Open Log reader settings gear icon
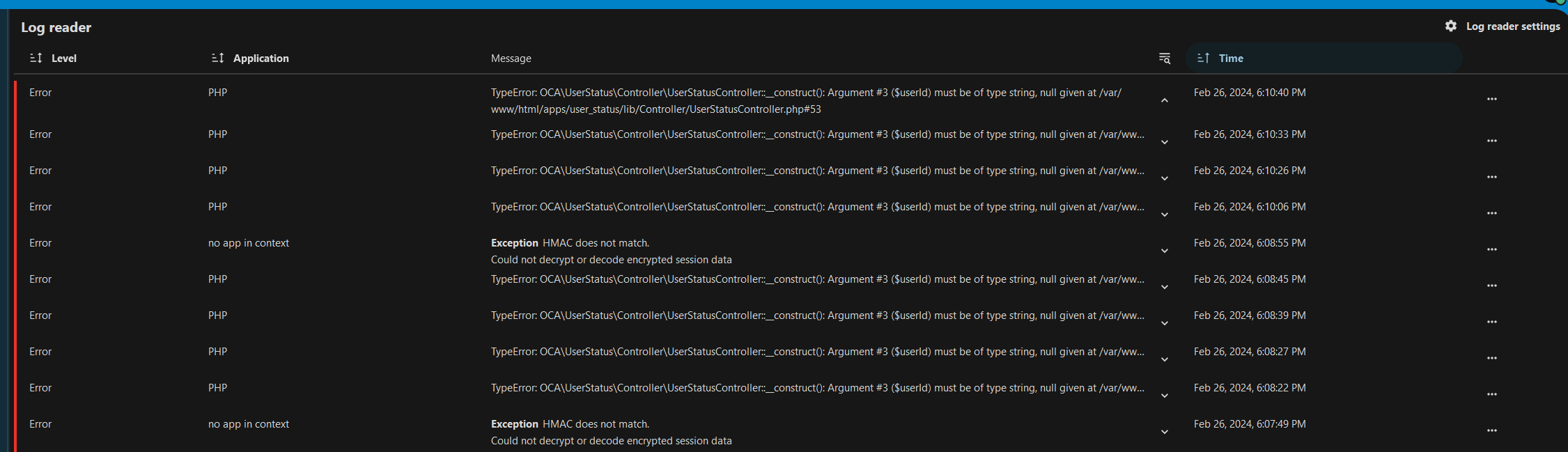1568x452 pixels. tap(1450, 26)
